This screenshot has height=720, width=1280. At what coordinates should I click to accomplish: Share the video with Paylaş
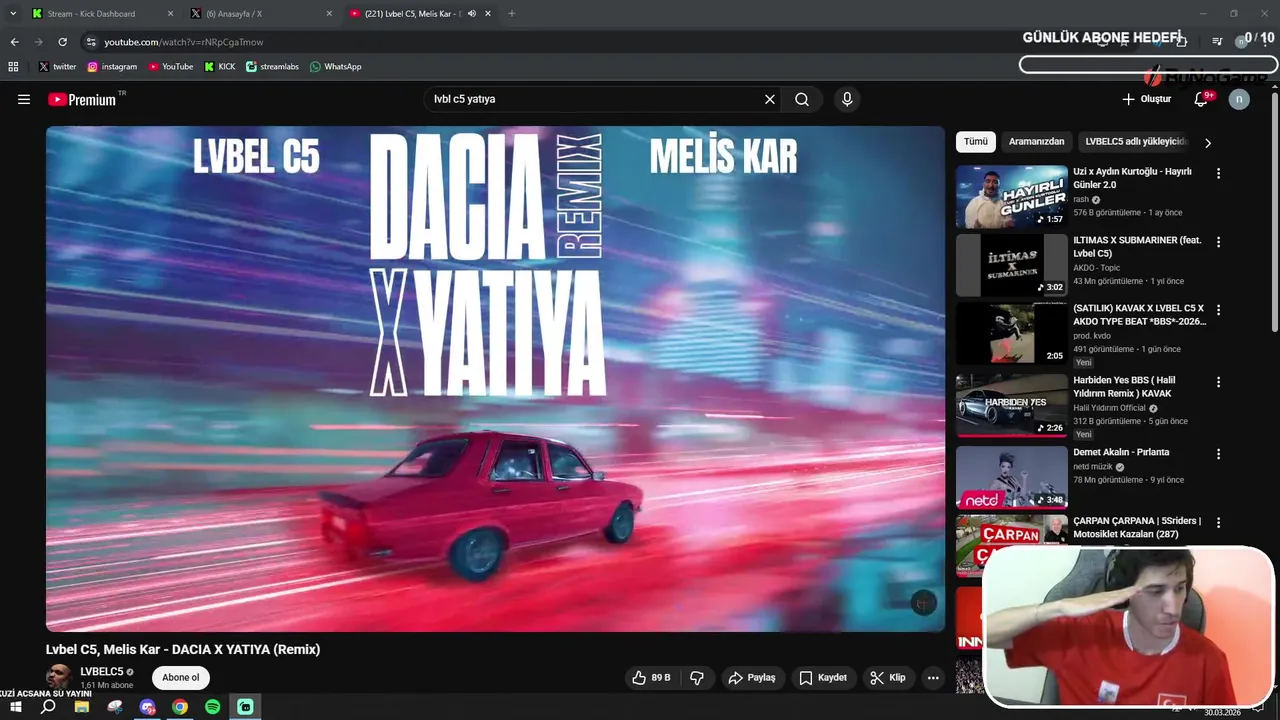coord(752,678)
